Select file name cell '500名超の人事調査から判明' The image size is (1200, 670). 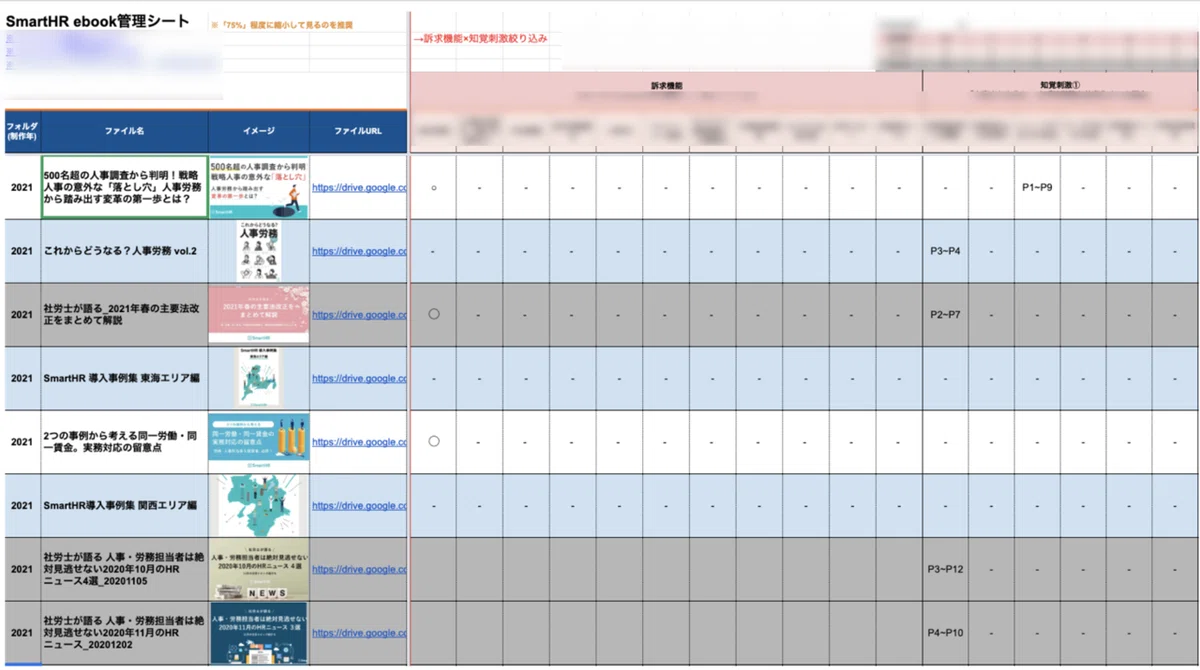125,187
